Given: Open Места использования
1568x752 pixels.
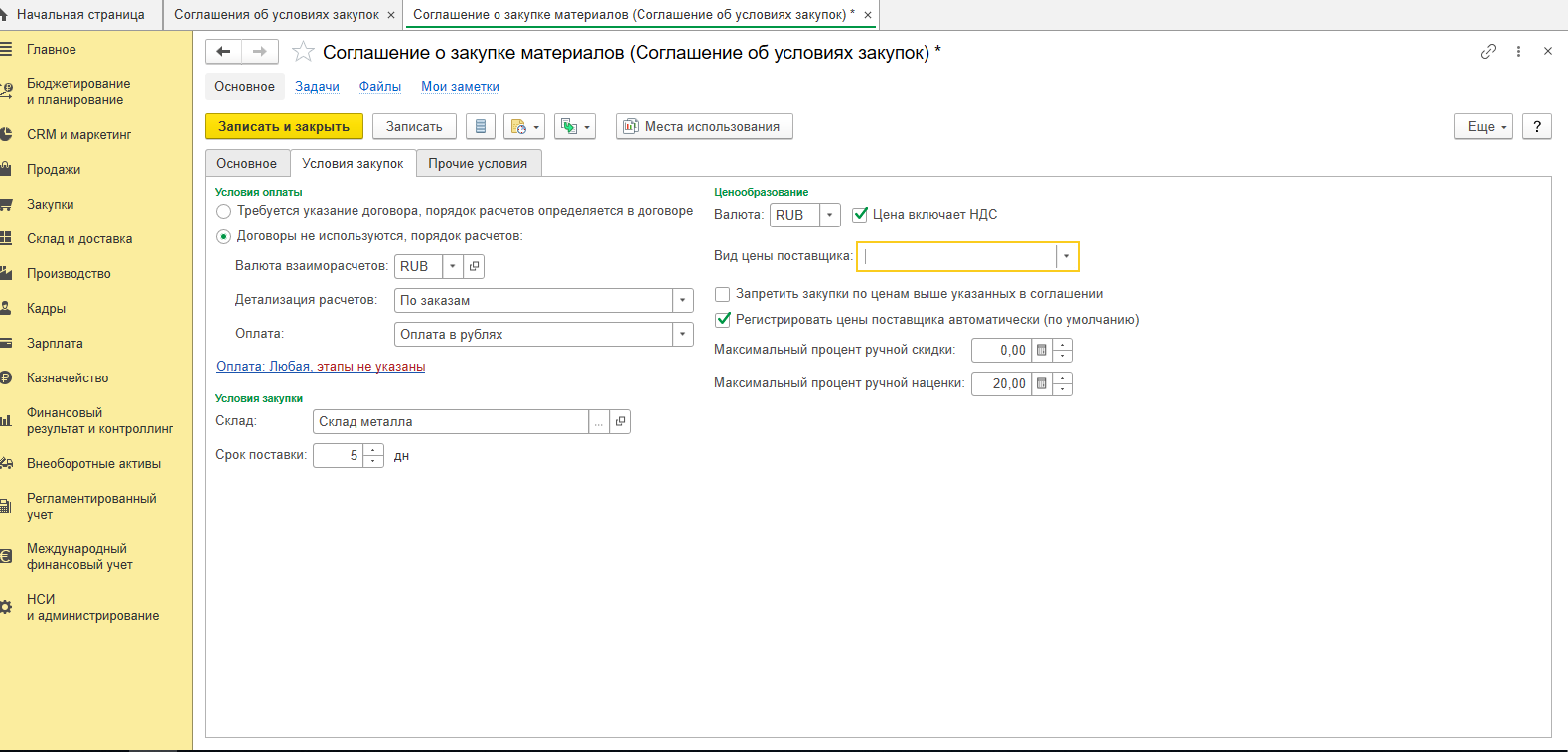Looking at the screenshot, I should click(704, 126).
